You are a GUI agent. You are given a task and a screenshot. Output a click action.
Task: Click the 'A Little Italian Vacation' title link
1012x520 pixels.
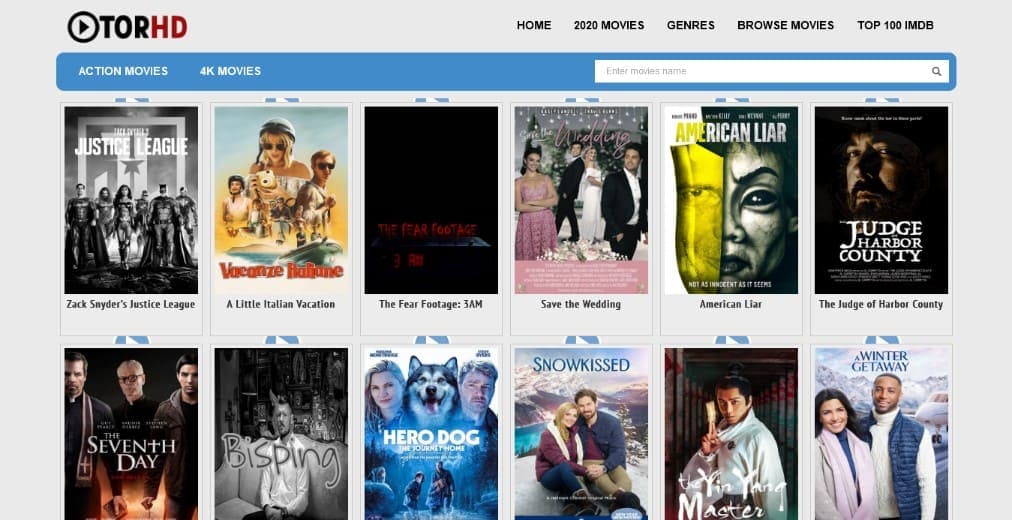pos(281,304)
